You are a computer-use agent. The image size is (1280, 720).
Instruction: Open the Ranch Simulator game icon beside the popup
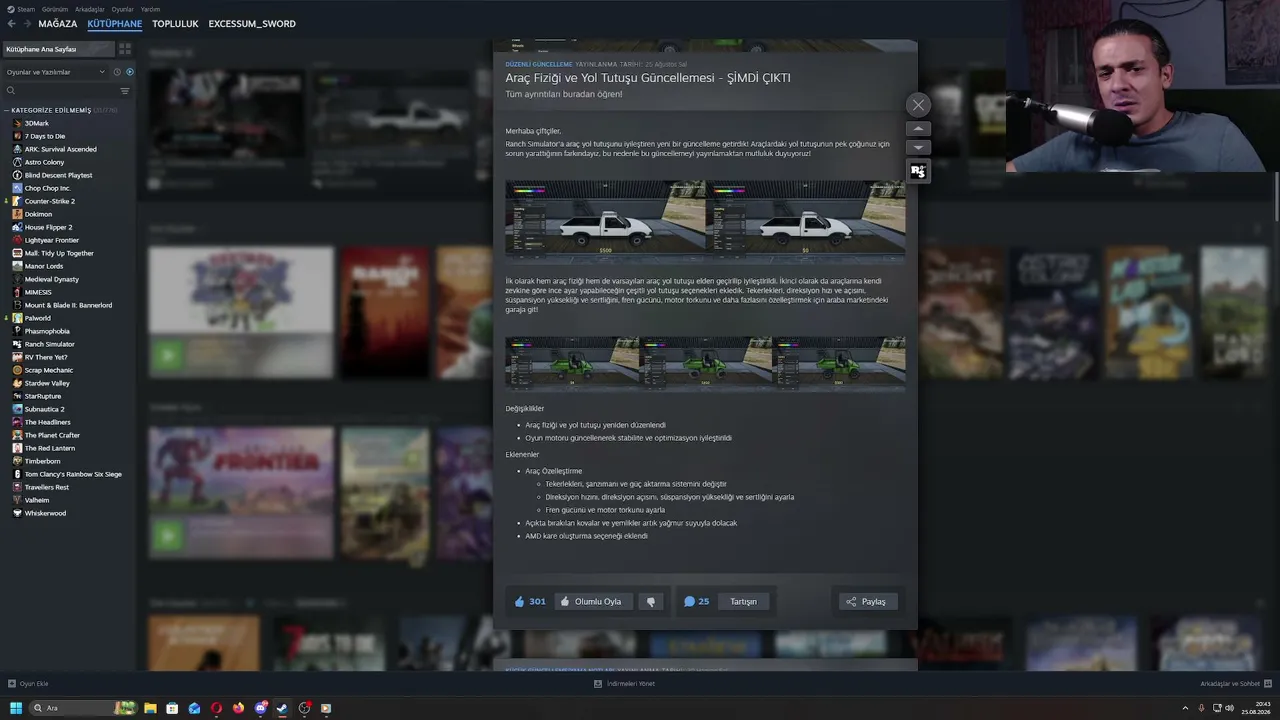point(918,171)
